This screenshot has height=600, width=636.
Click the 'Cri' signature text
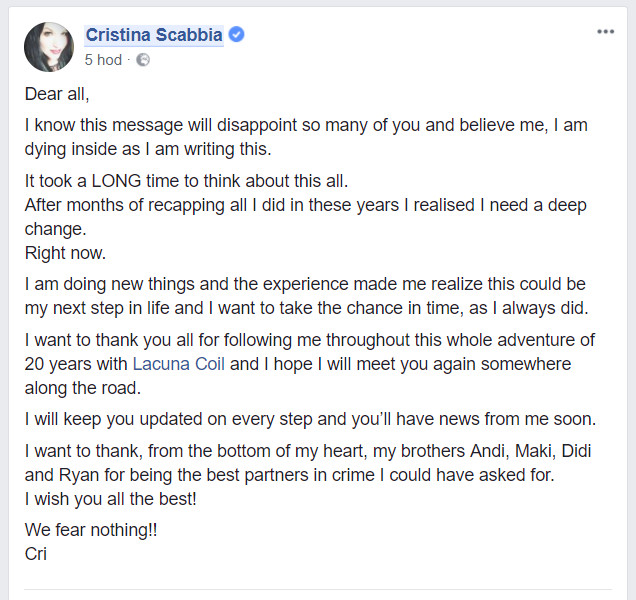click(36, 554)
